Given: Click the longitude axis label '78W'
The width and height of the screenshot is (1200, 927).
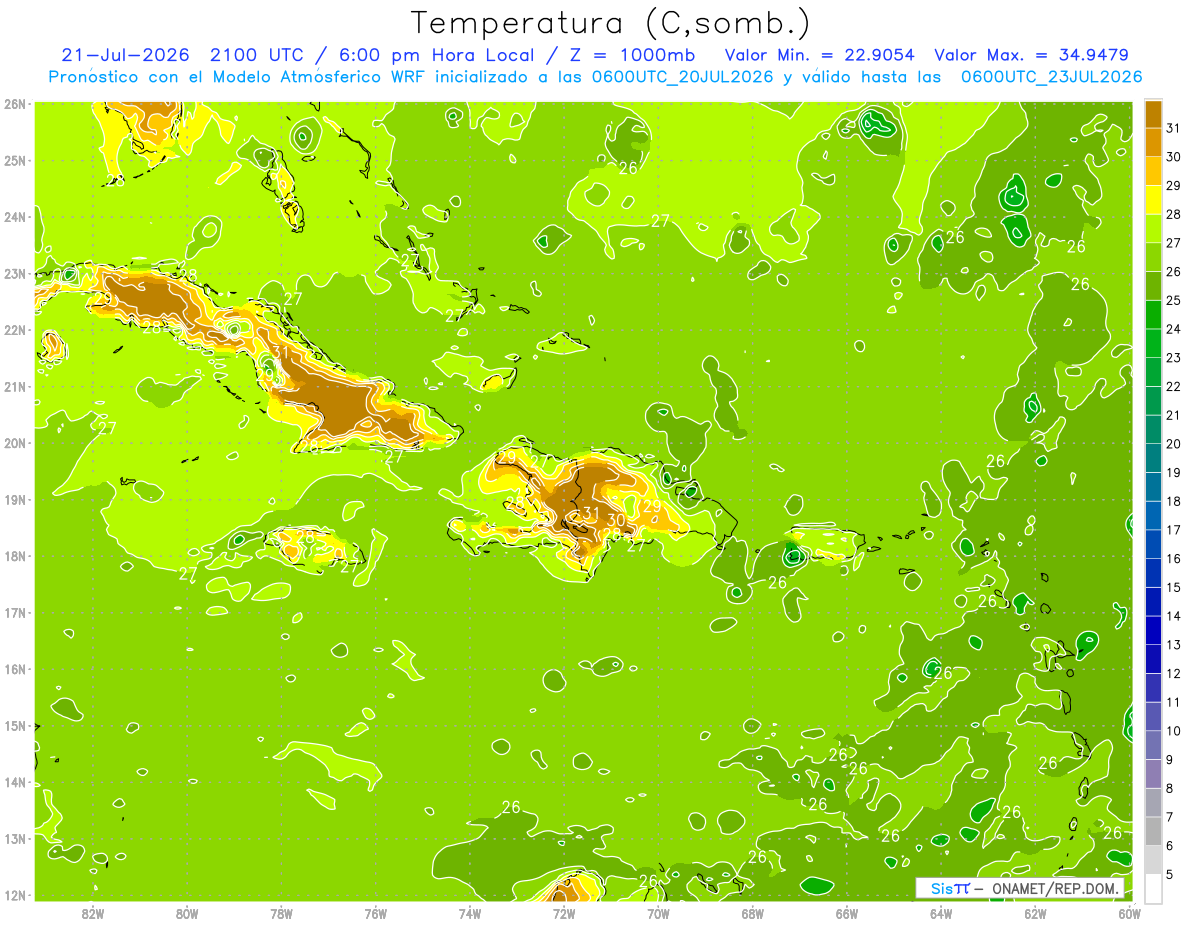Looking at the screenshot, I should coord(281,913).
